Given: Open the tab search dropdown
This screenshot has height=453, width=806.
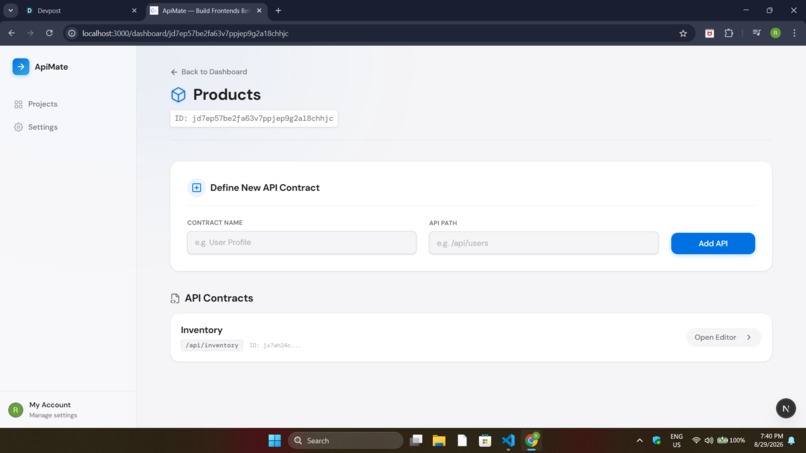Looking at the screenshot, I should point(10,11).
